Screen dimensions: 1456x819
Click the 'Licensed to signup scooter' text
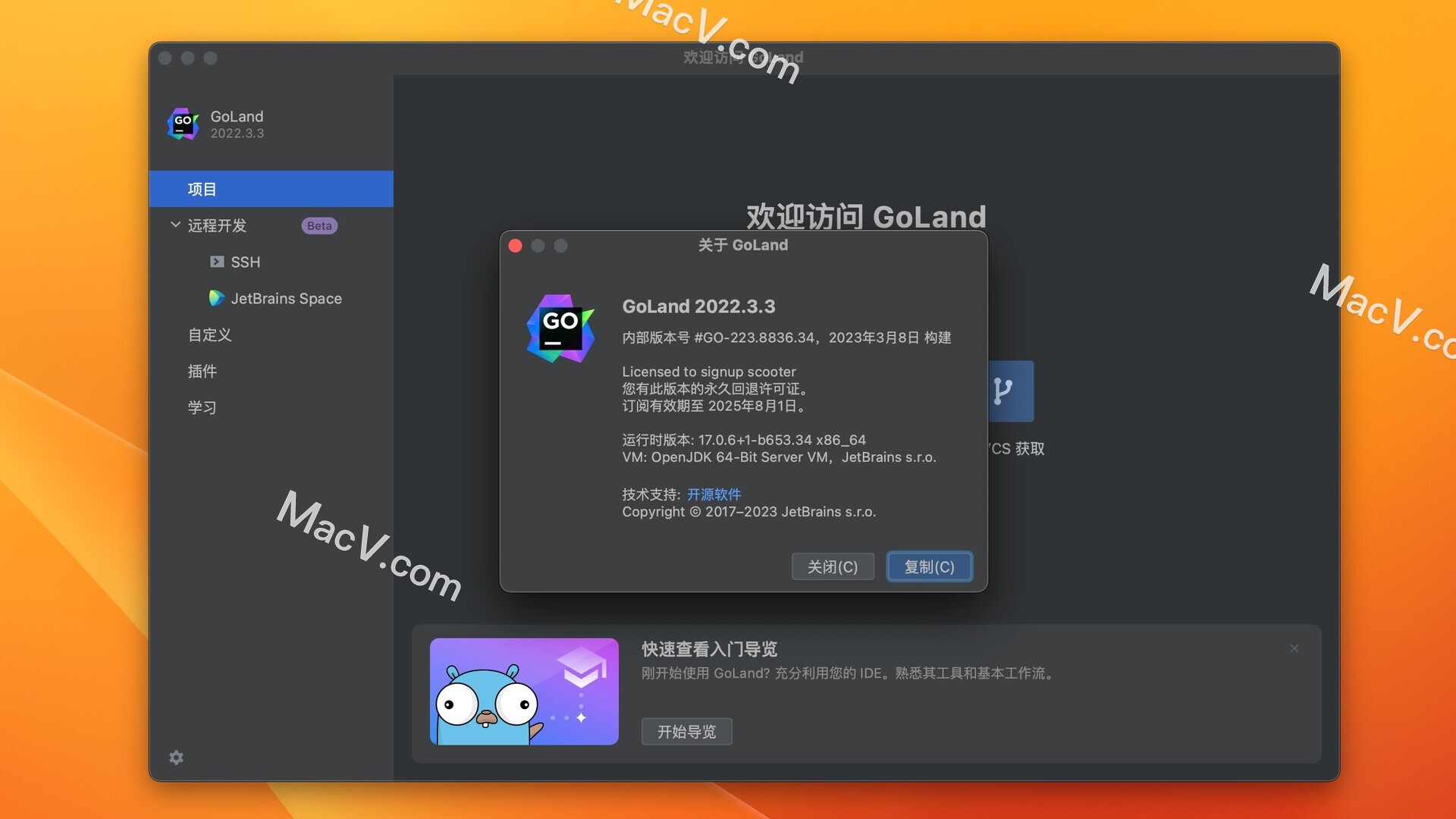[x=709, y=372]
